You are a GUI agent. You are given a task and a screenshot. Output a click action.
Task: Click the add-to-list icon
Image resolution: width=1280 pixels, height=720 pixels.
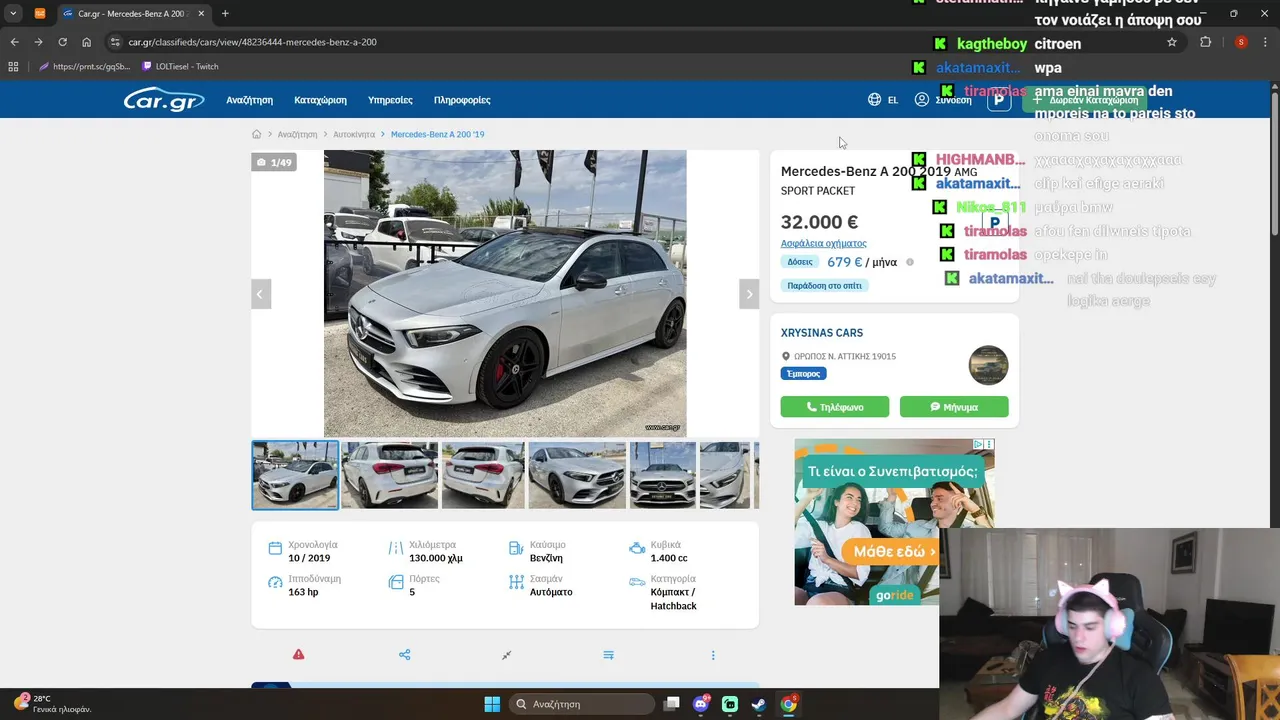point(608,655)
